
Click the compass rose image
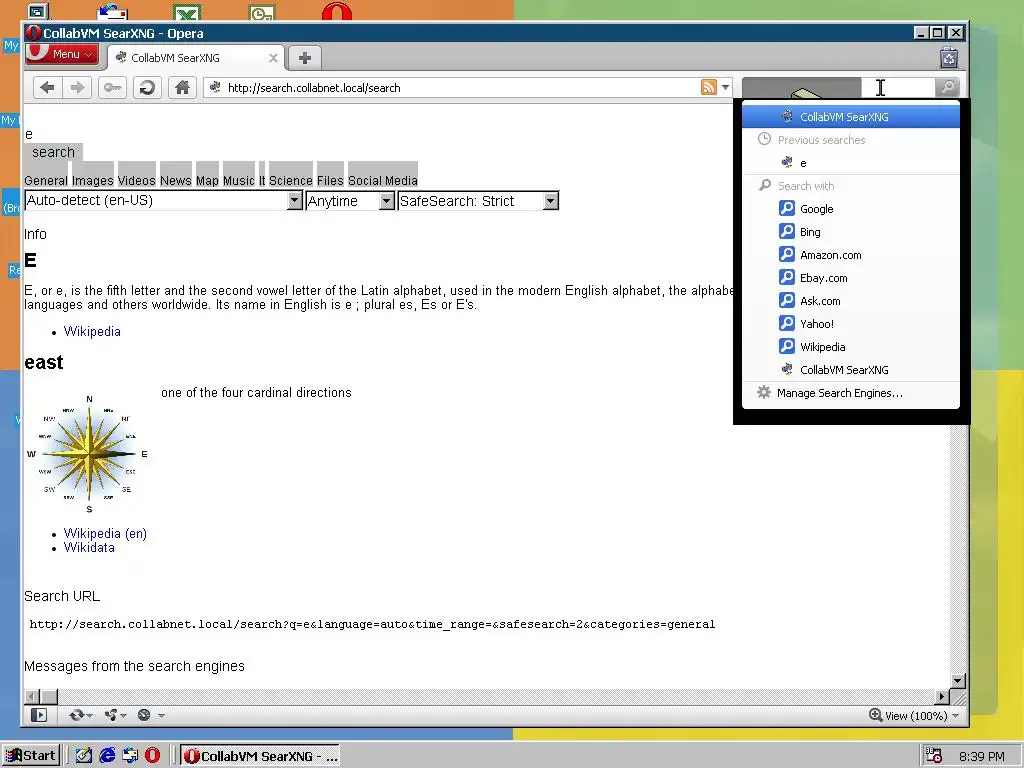pos(88,455)
